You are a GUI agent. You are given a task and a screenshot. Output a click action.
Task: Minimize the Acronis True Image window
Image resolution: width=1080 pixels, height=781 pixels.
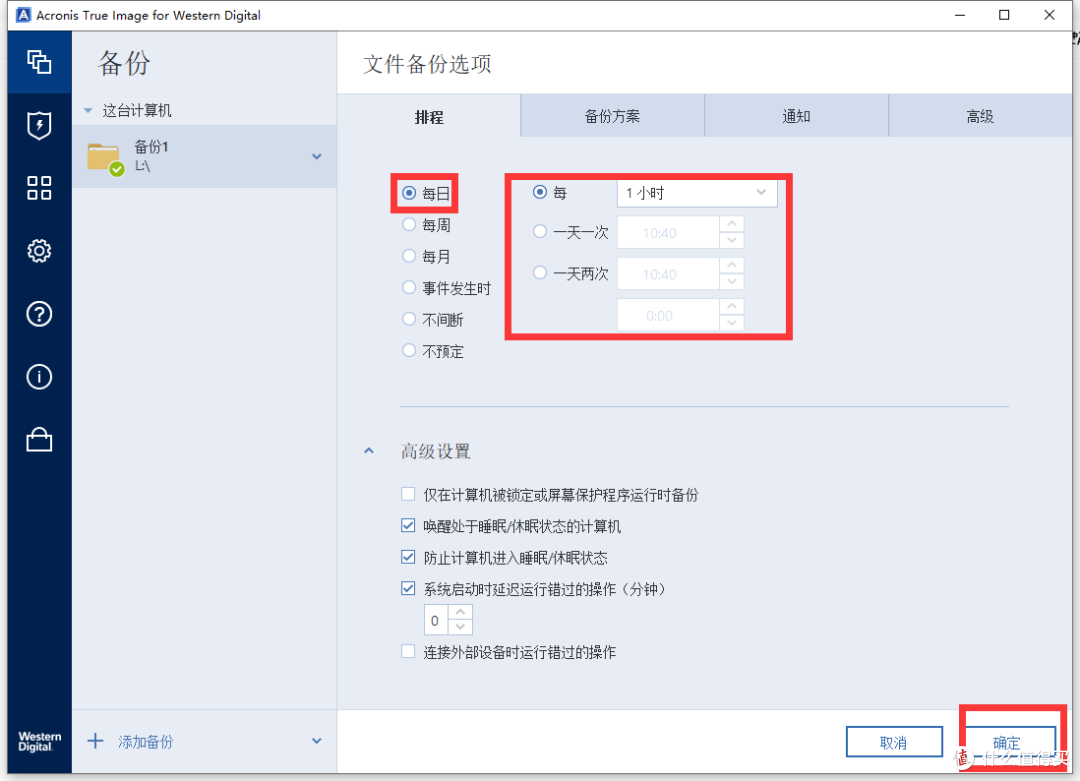point(959,15)
